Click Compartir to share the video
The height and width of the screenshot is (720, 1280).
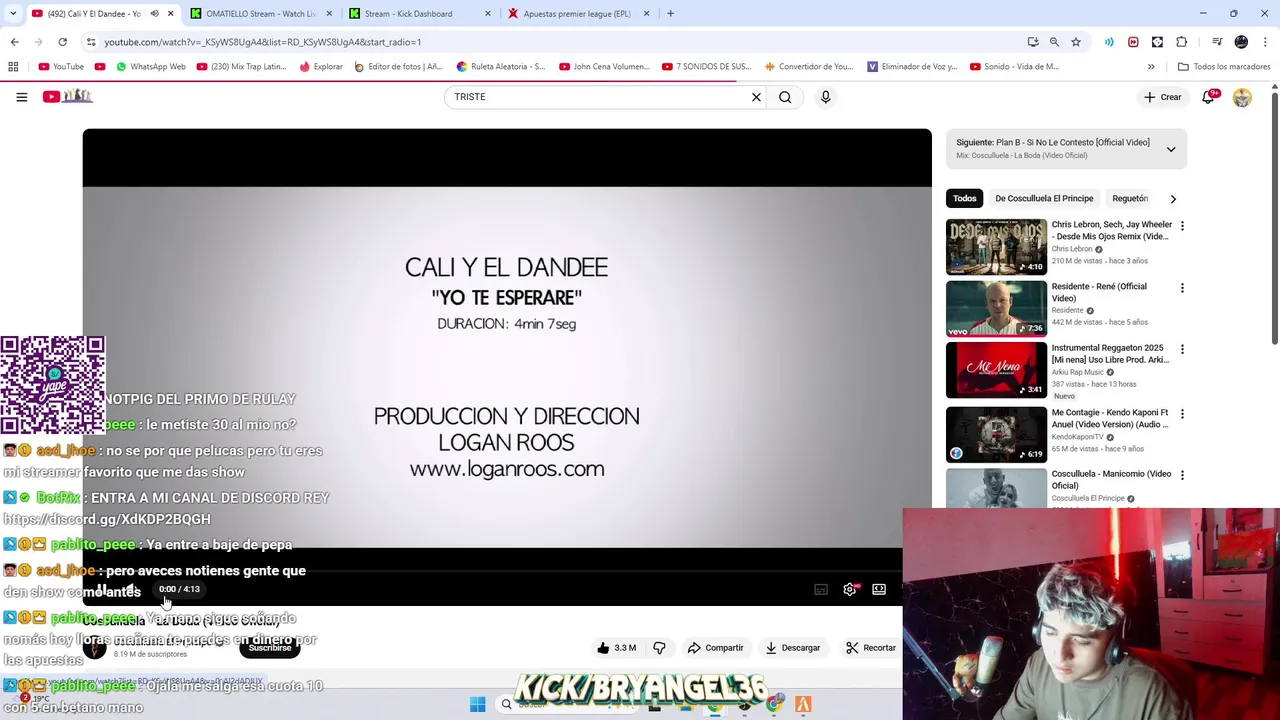click(715, 648)
